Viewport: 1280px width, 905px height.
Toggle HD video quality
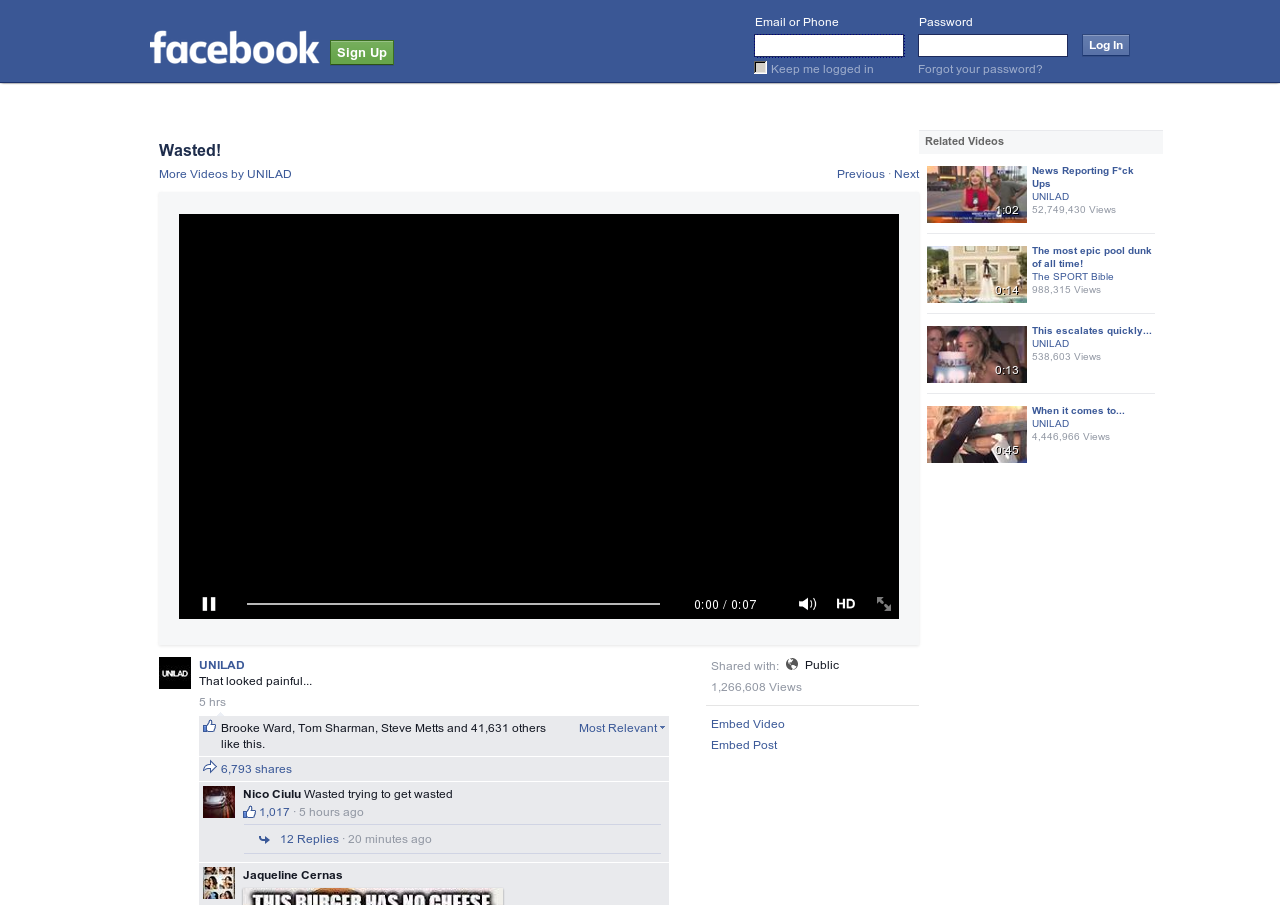point(846,604)
